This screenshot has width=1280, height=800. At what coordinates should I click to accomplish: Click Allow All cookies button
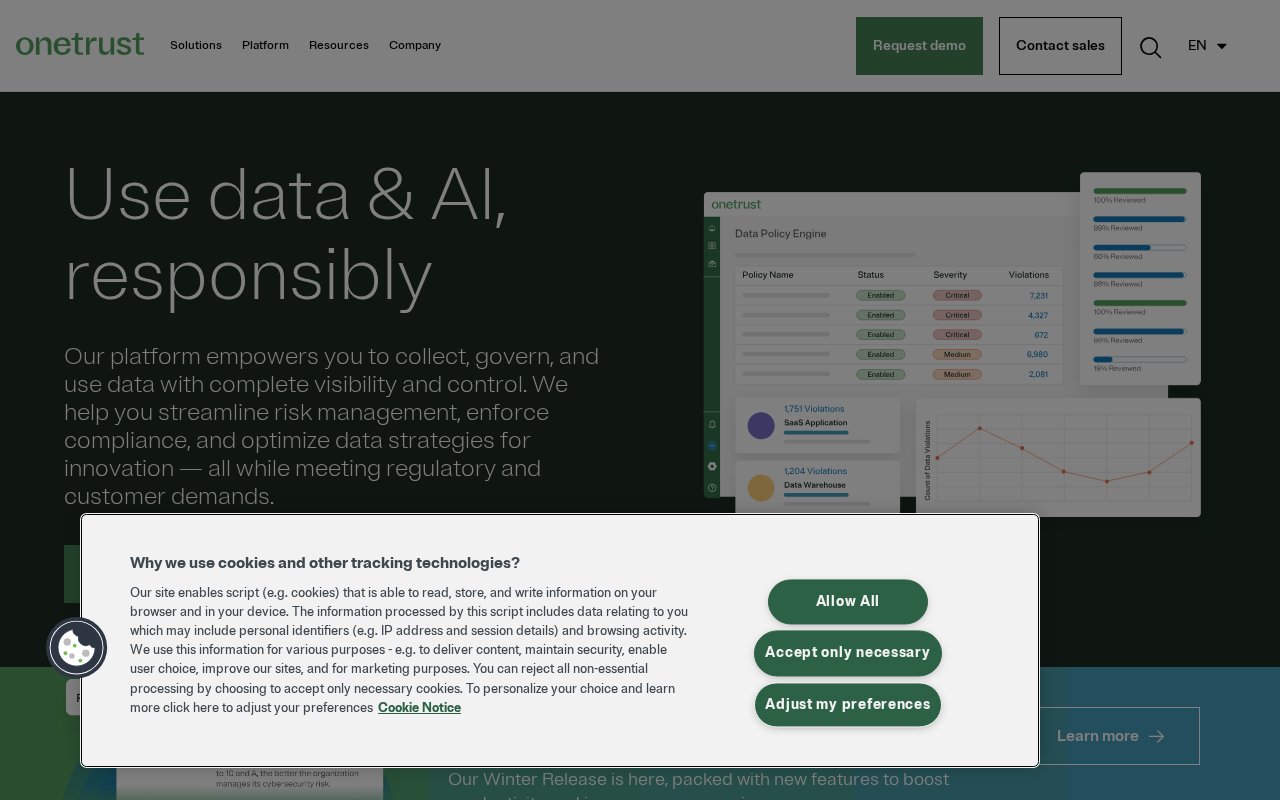848,601
